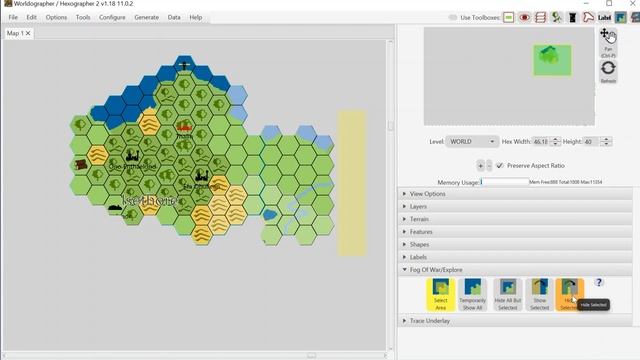Expand the Labels section
Viewport: 640px width, 360px height.
pos(515,257)
